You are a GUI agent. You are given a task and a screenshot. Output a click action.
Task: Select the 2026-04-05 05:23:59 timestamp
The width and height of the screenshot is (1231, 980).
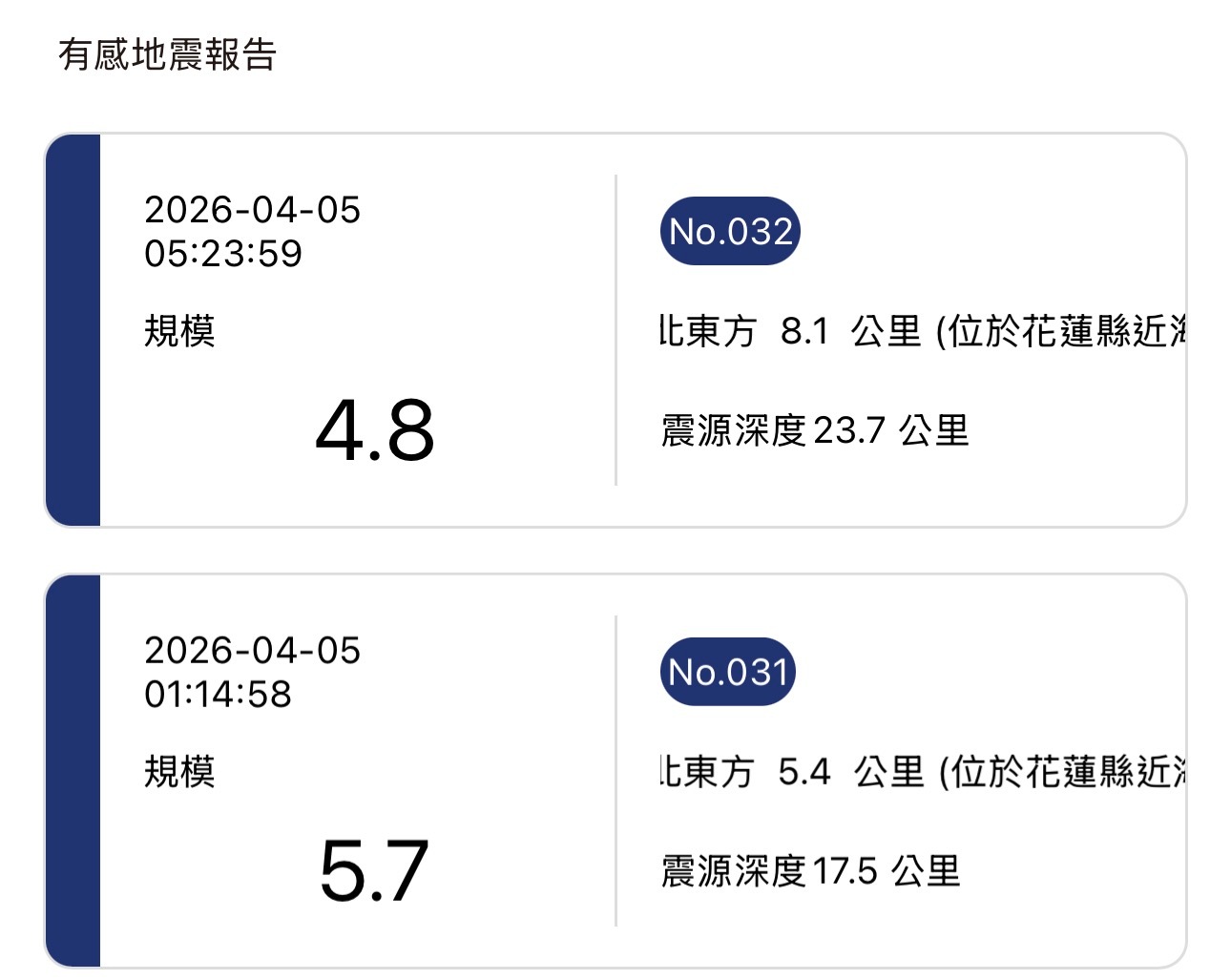[253, 232]
